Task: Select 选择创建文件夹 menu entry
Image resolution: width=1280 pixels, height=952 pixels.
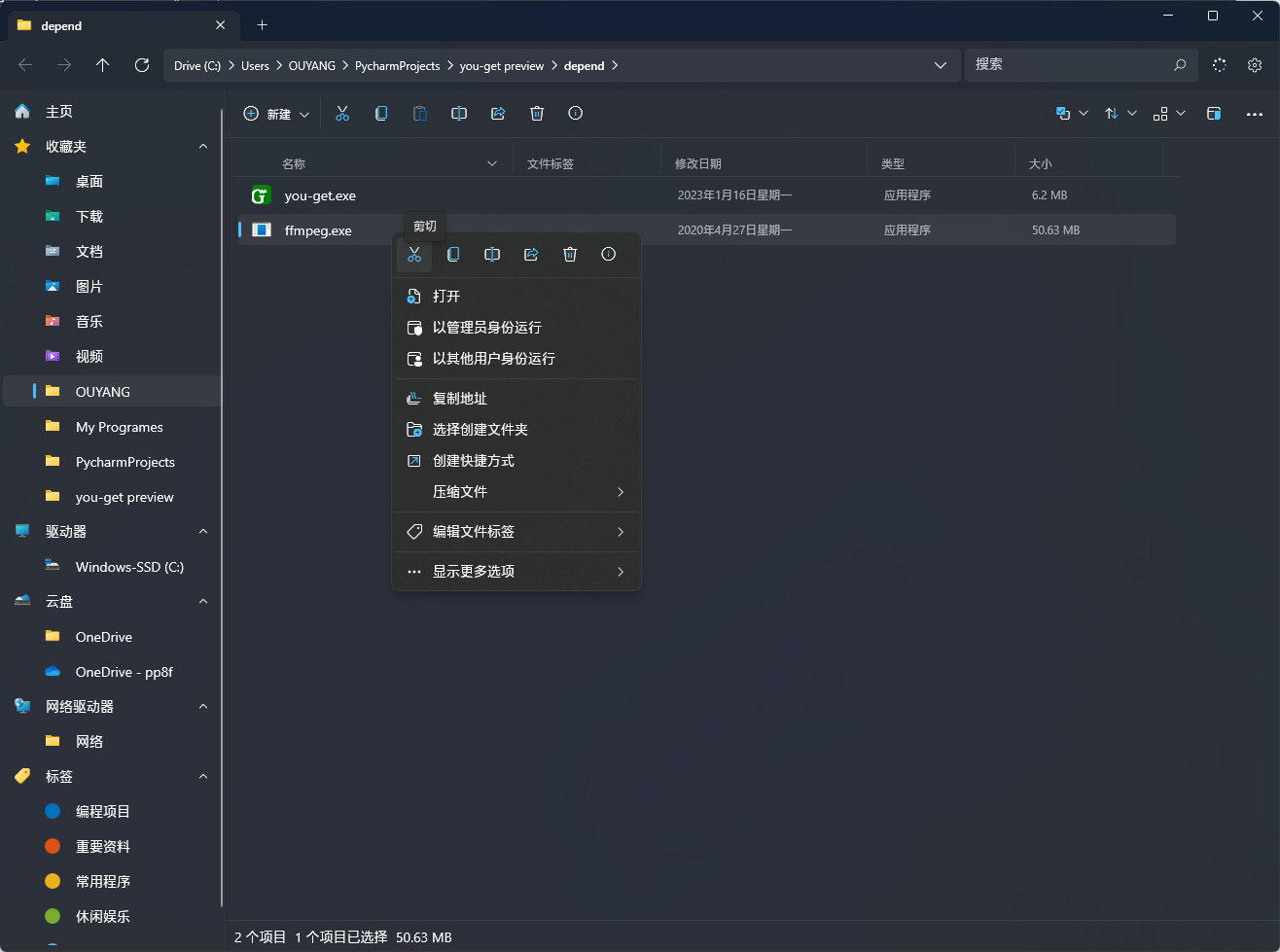Action: (x=516, y=430)
